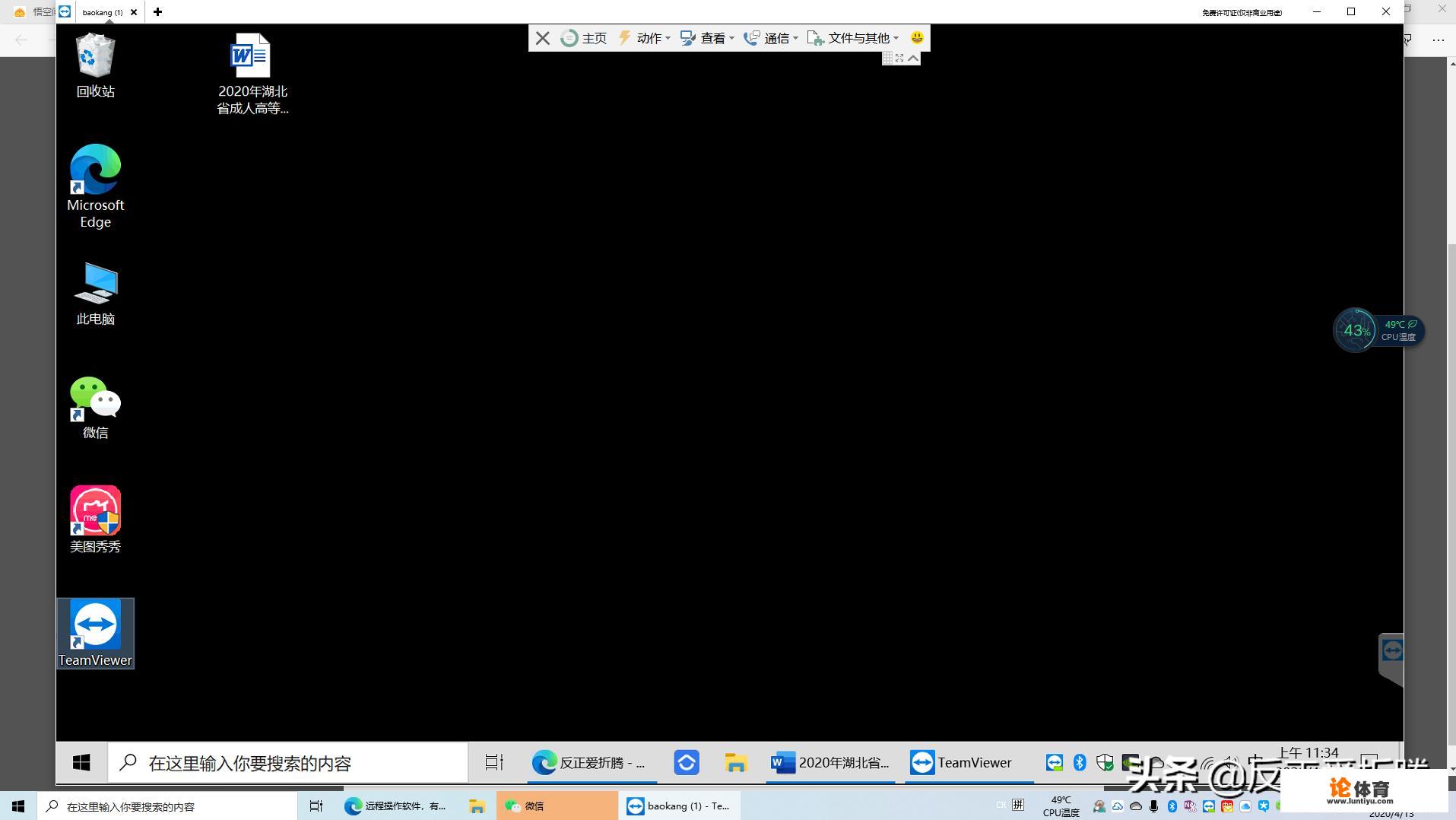This screenshot has width=1456, height=820.
Task: Click browser back arrow behind TeamViewer window
Action: (x=21, y=40)
